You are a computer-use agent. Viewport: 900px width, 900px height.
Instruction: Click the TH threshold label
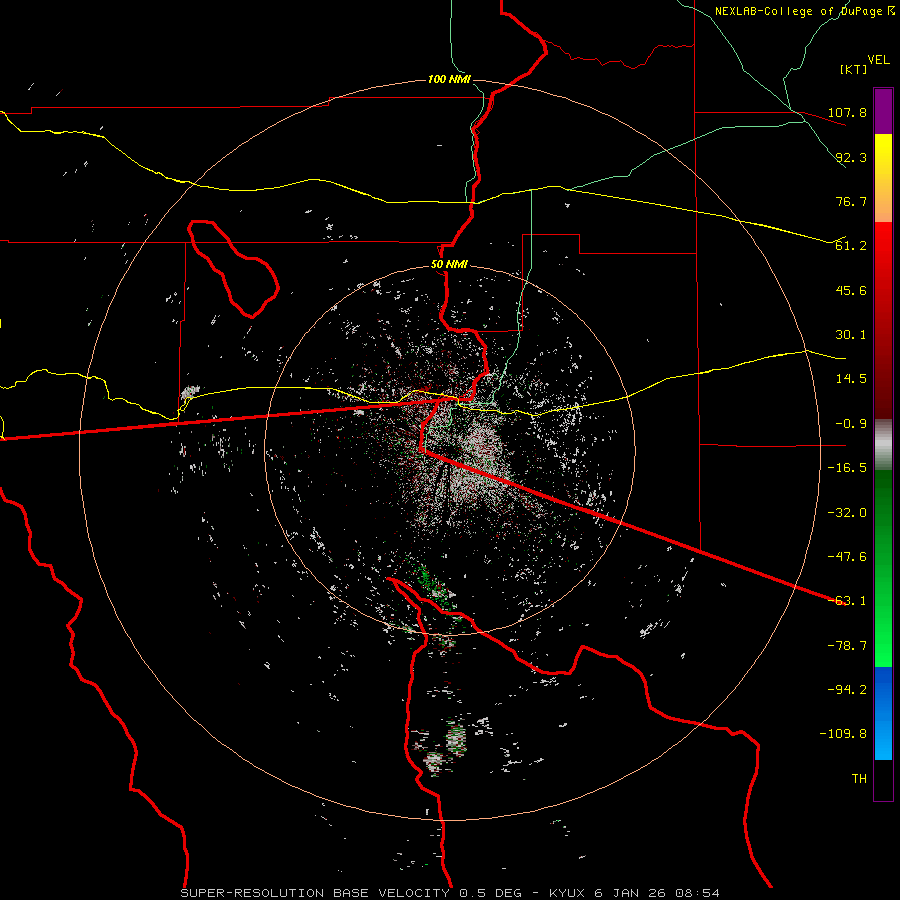[859, 779]
